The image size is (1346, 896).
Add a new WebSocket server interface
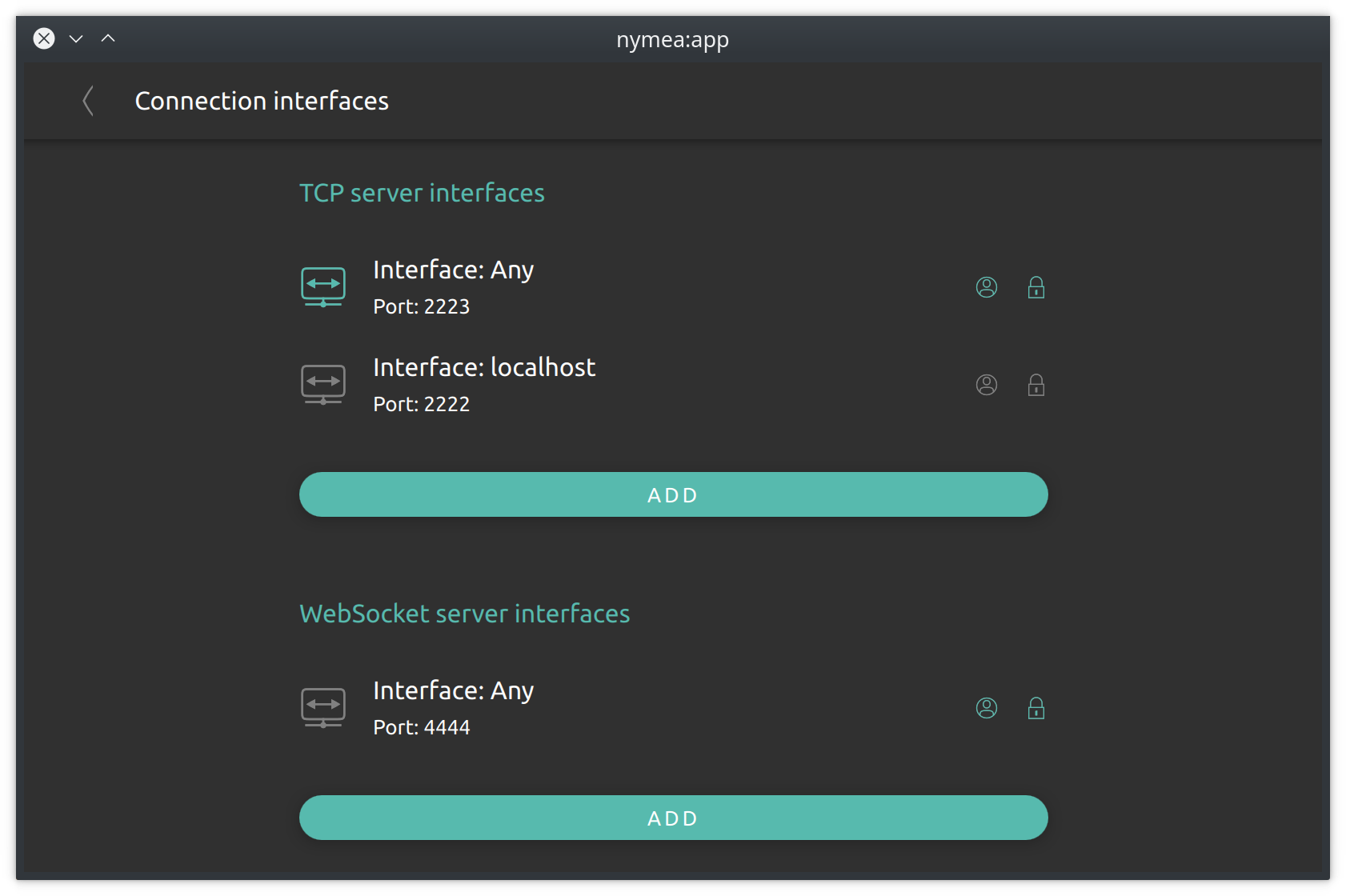(673, 818)
